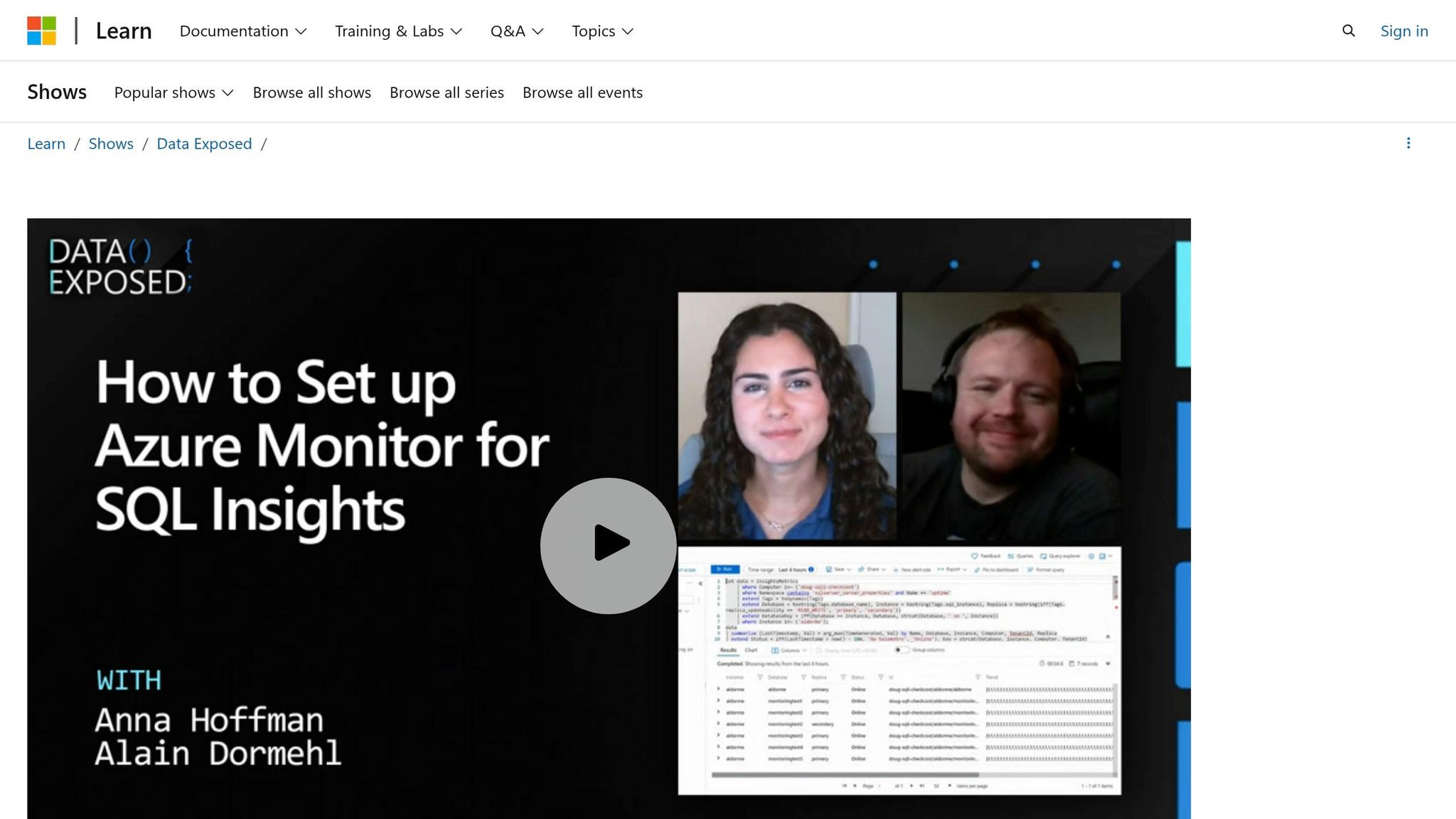Image resolution: width=1456 pixels, height=819 pixels.
Task: Open the three-dot page actions menu
Action: (x=1408, y=143)
